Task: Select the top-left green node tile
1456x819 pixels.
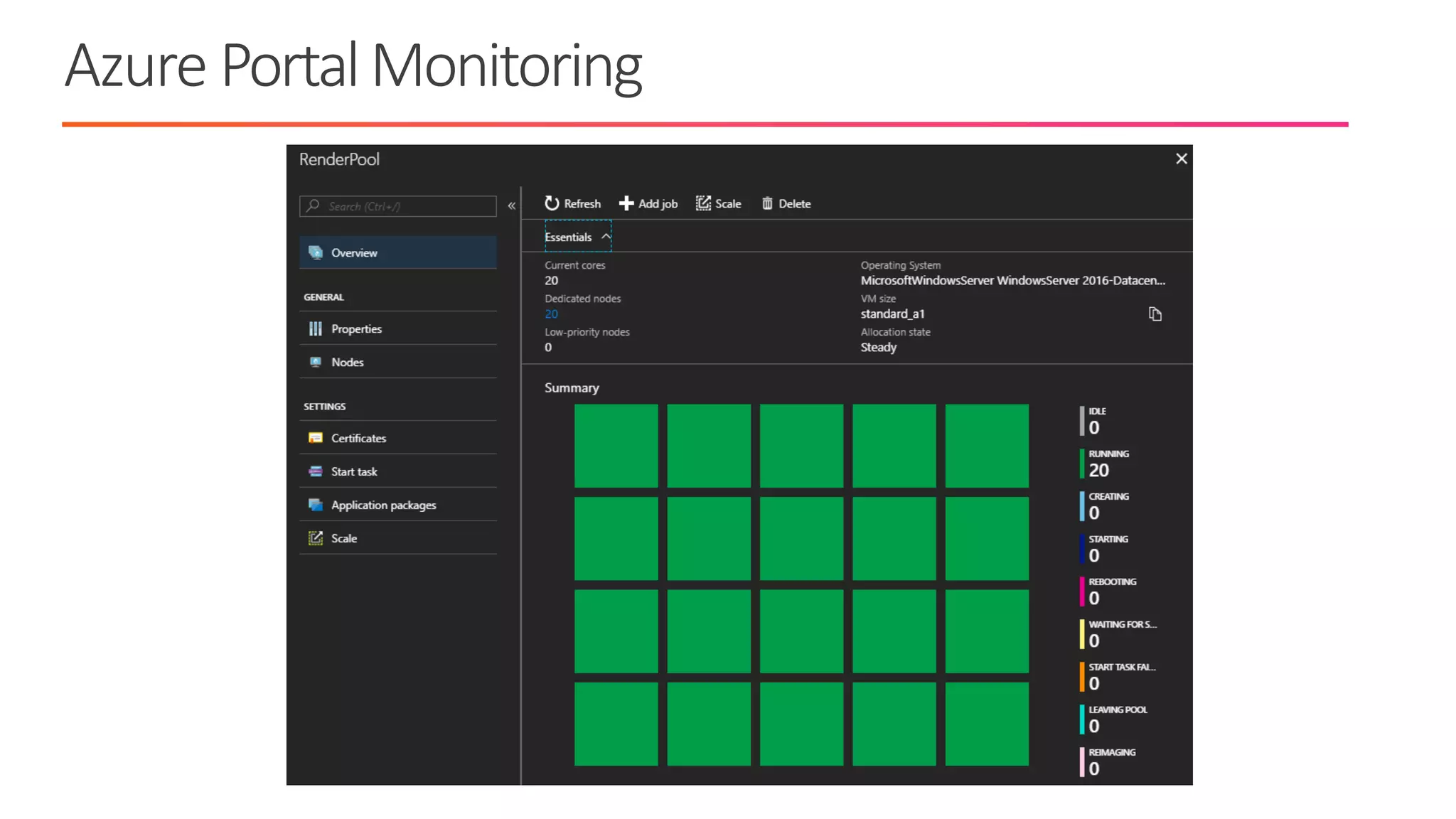Action: point(616,446)
